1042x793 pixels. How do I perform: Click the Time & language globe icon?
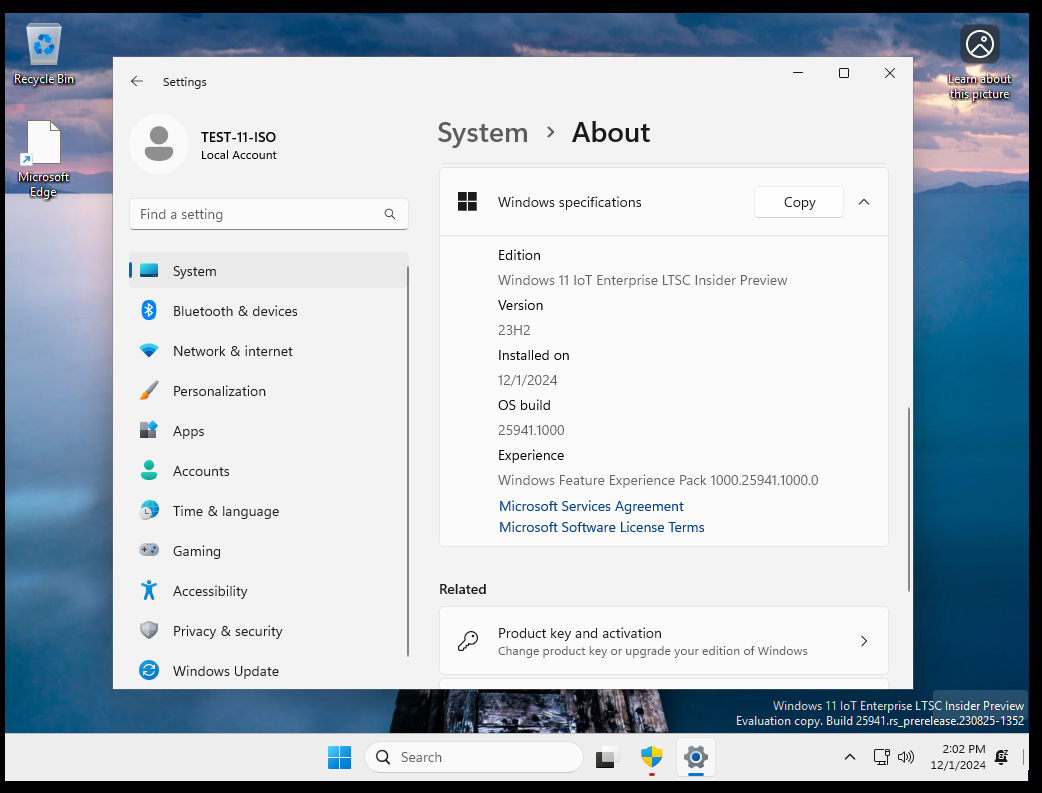click(149, 510)
